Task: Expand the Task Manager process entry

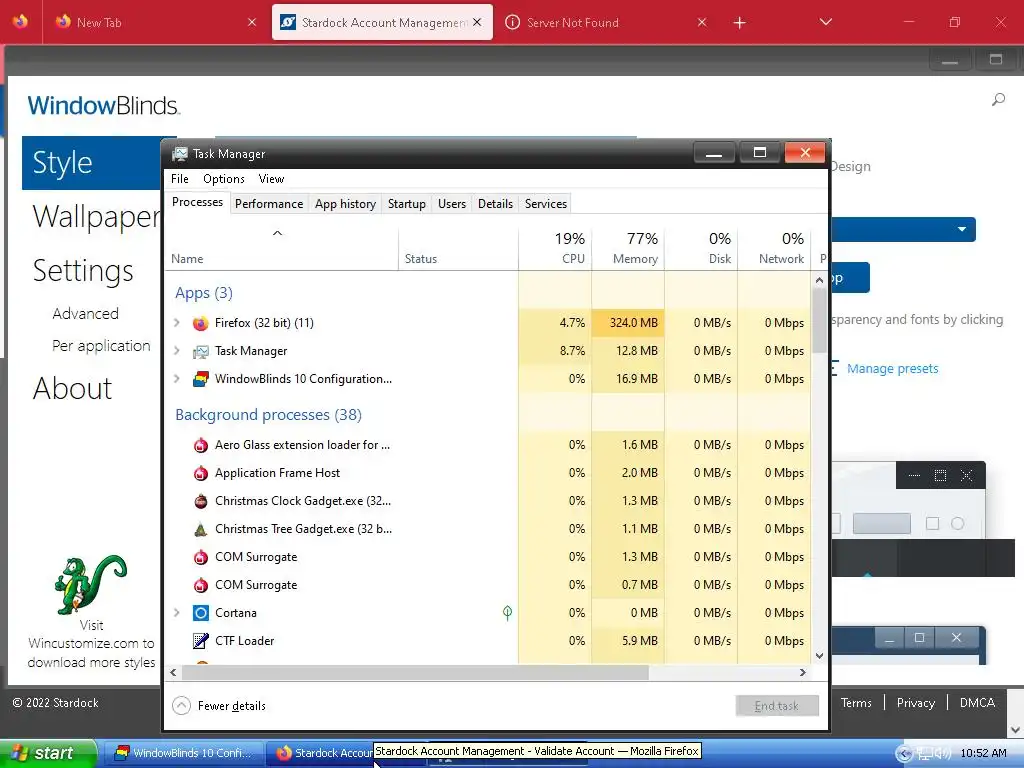Action: (x=176, y=351)
